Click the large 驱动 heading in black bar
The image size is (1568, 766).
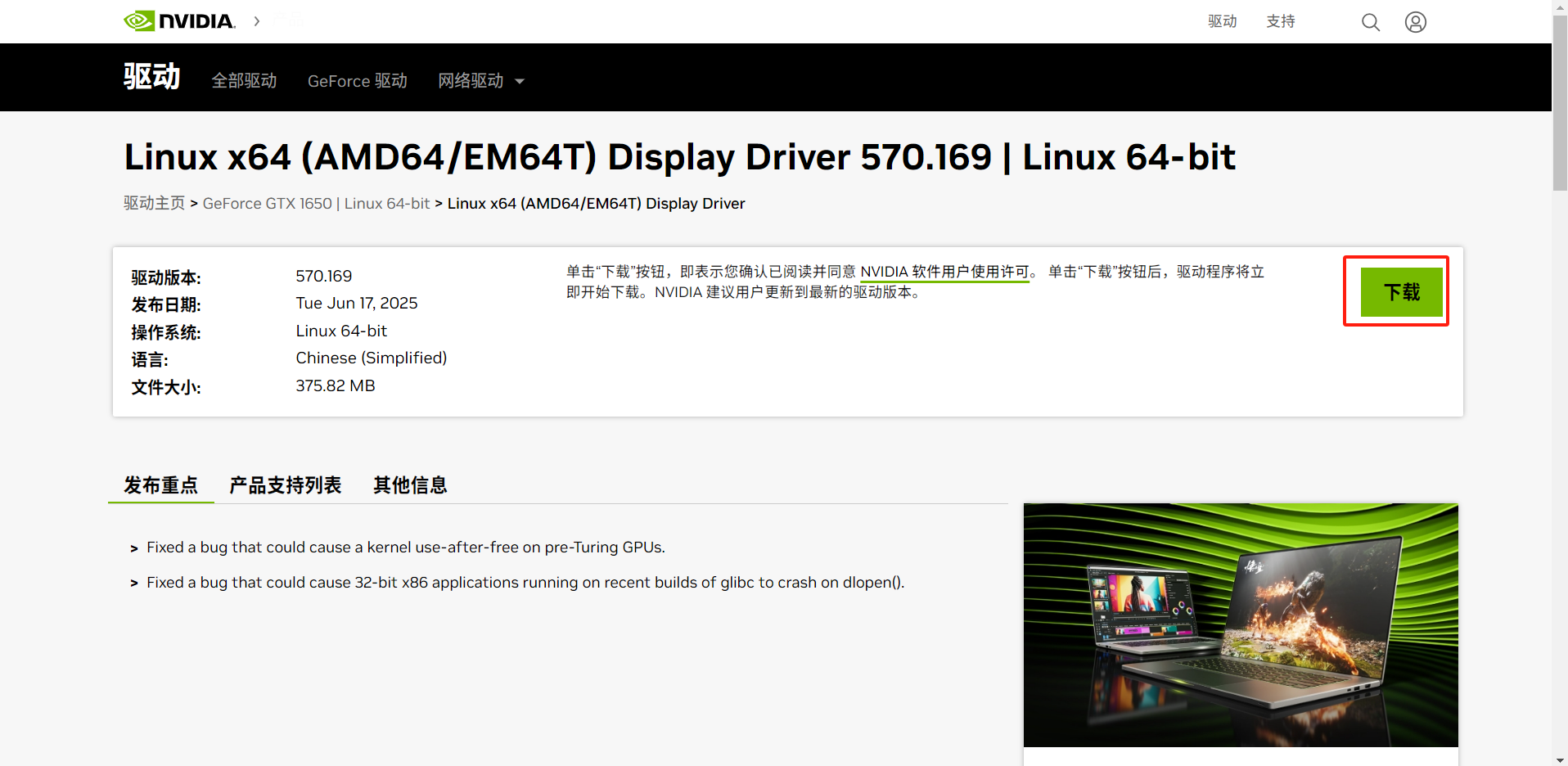click(151, 77)
